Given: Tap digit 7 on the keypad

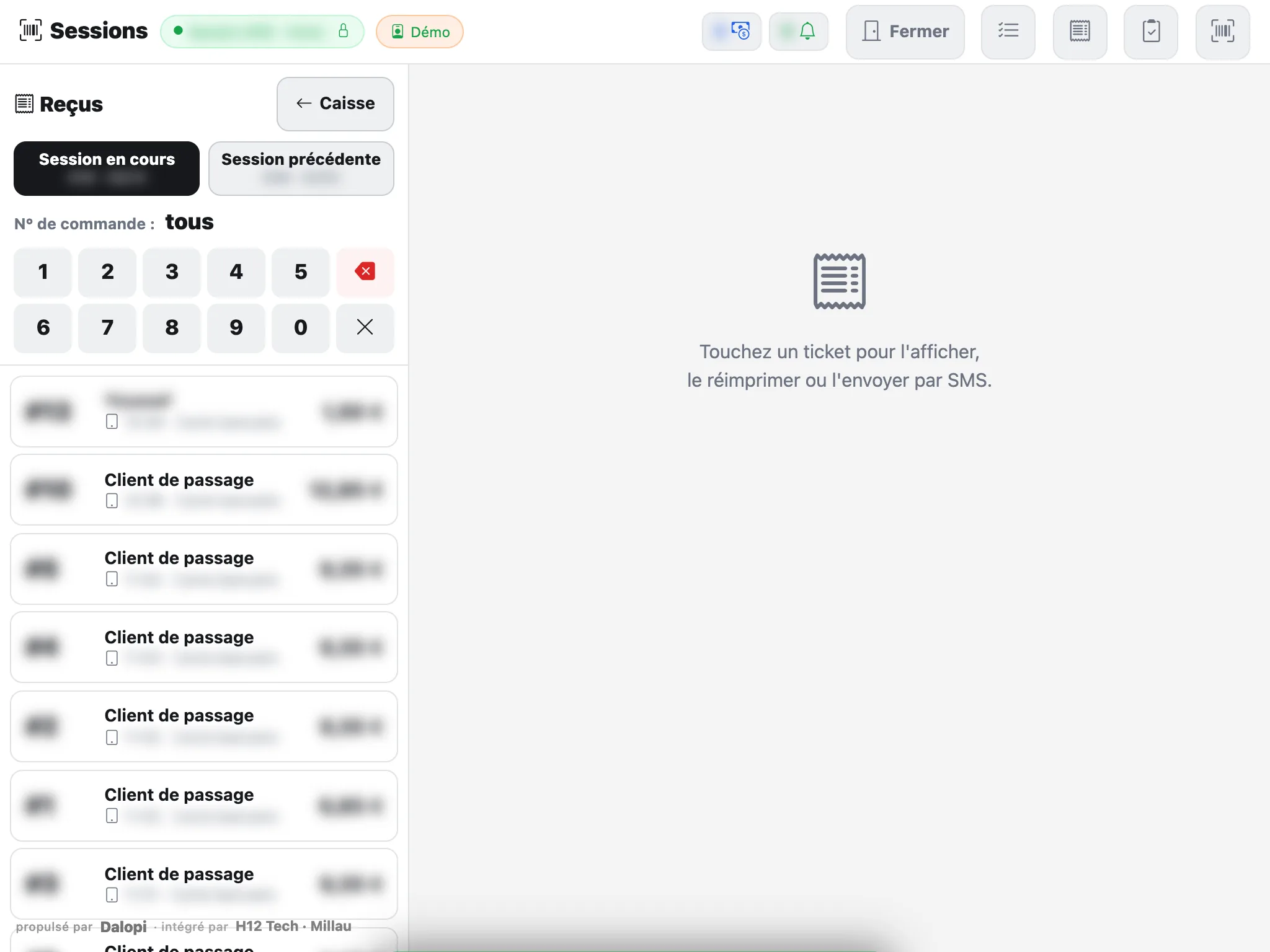Looking at the screenshot, I should [107, 328].
